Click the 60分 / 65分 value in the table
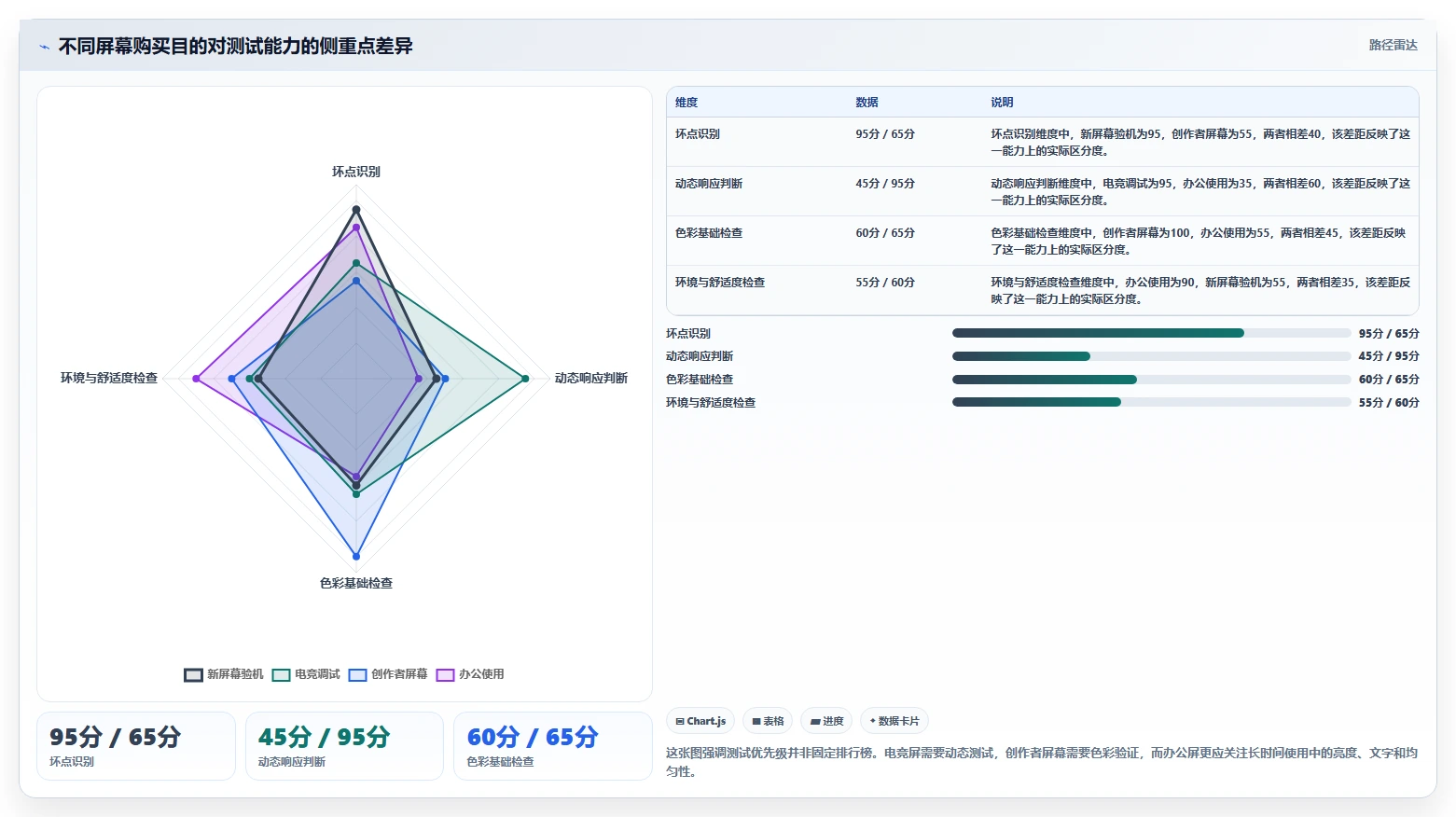The height and width of the screenshot is (817, 1456). [885, 233]
